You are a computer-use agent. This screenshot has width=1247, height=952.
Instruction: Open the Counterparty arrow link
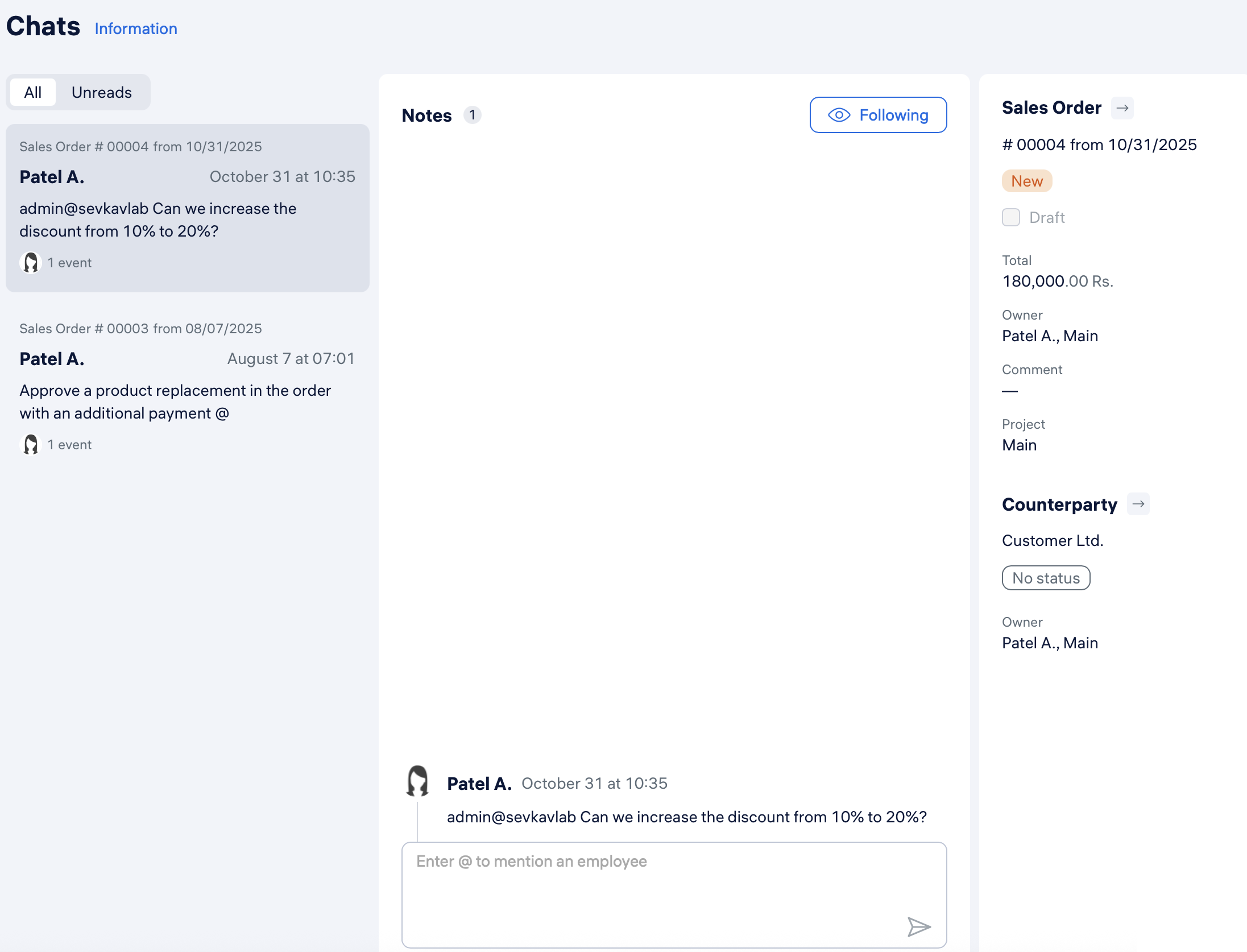tap(1138, 504)
